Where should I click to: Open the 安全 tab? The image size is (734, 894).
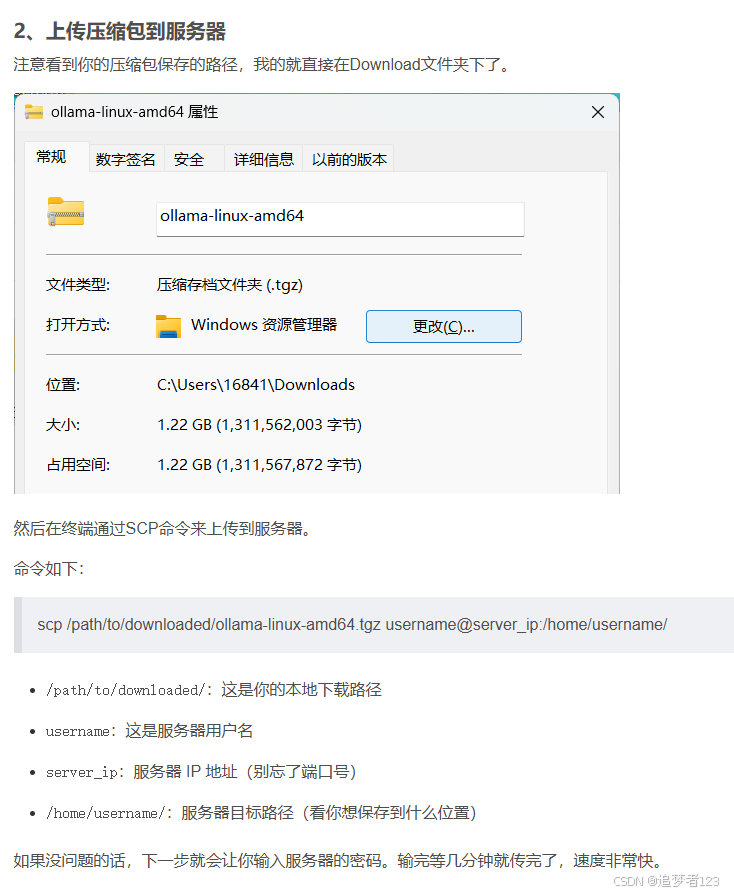pos(193,159)
